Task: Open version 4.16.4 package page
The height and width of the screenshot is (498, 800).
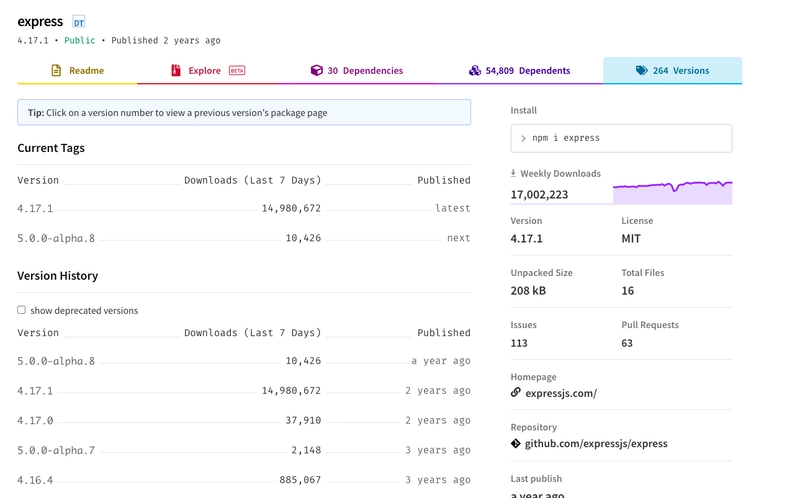Action: pos(35,480)
